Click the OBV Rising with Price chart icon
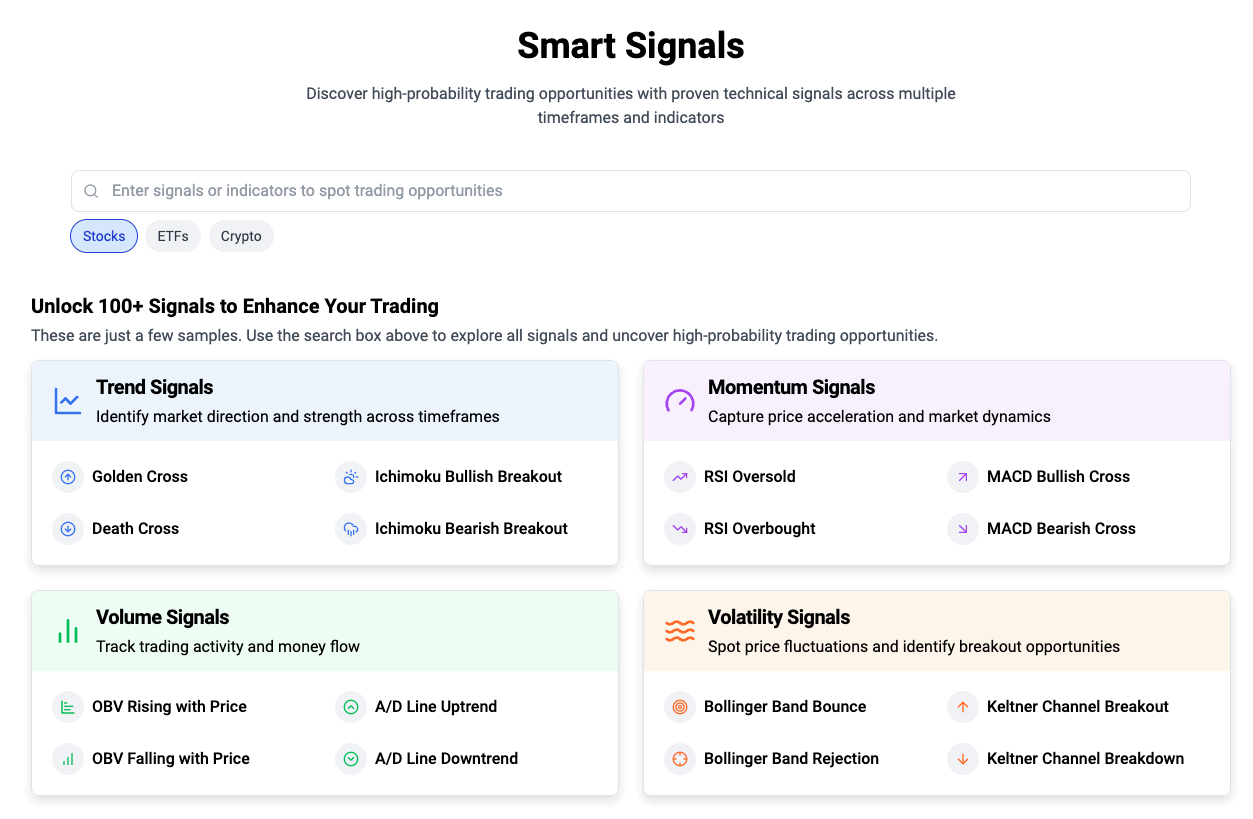The image size is (1253, 819). 68,707
